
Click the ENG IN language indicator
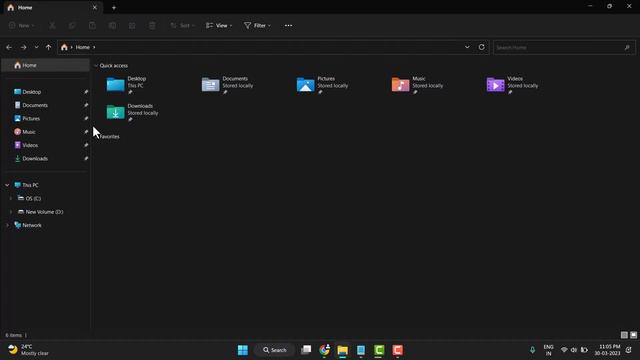[x=549, y=350]
